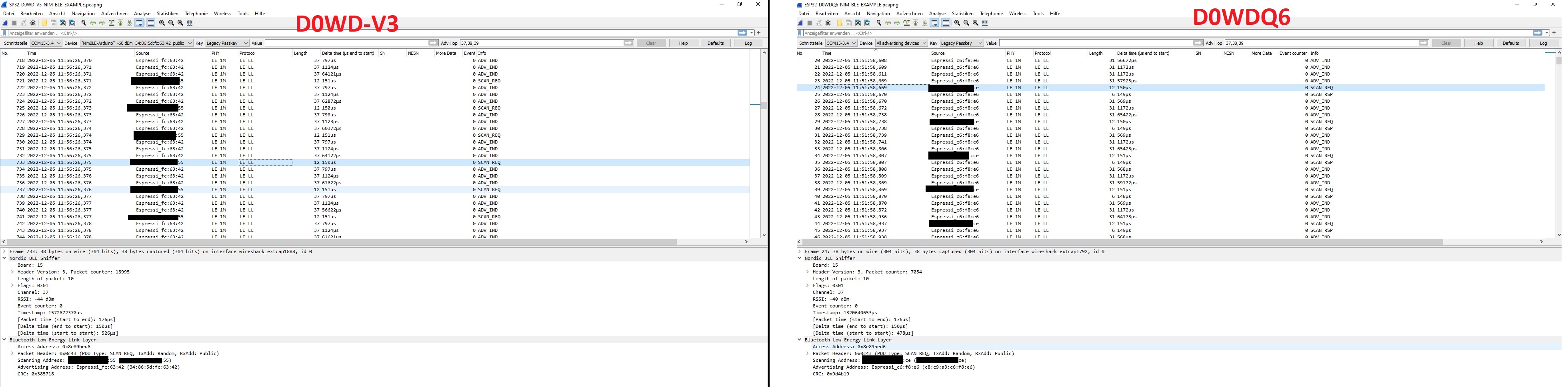Toggle auto-scroll during capture in D0WDQ6 window
Viewport: 1568px width, 387px height.
coord(934,22)
